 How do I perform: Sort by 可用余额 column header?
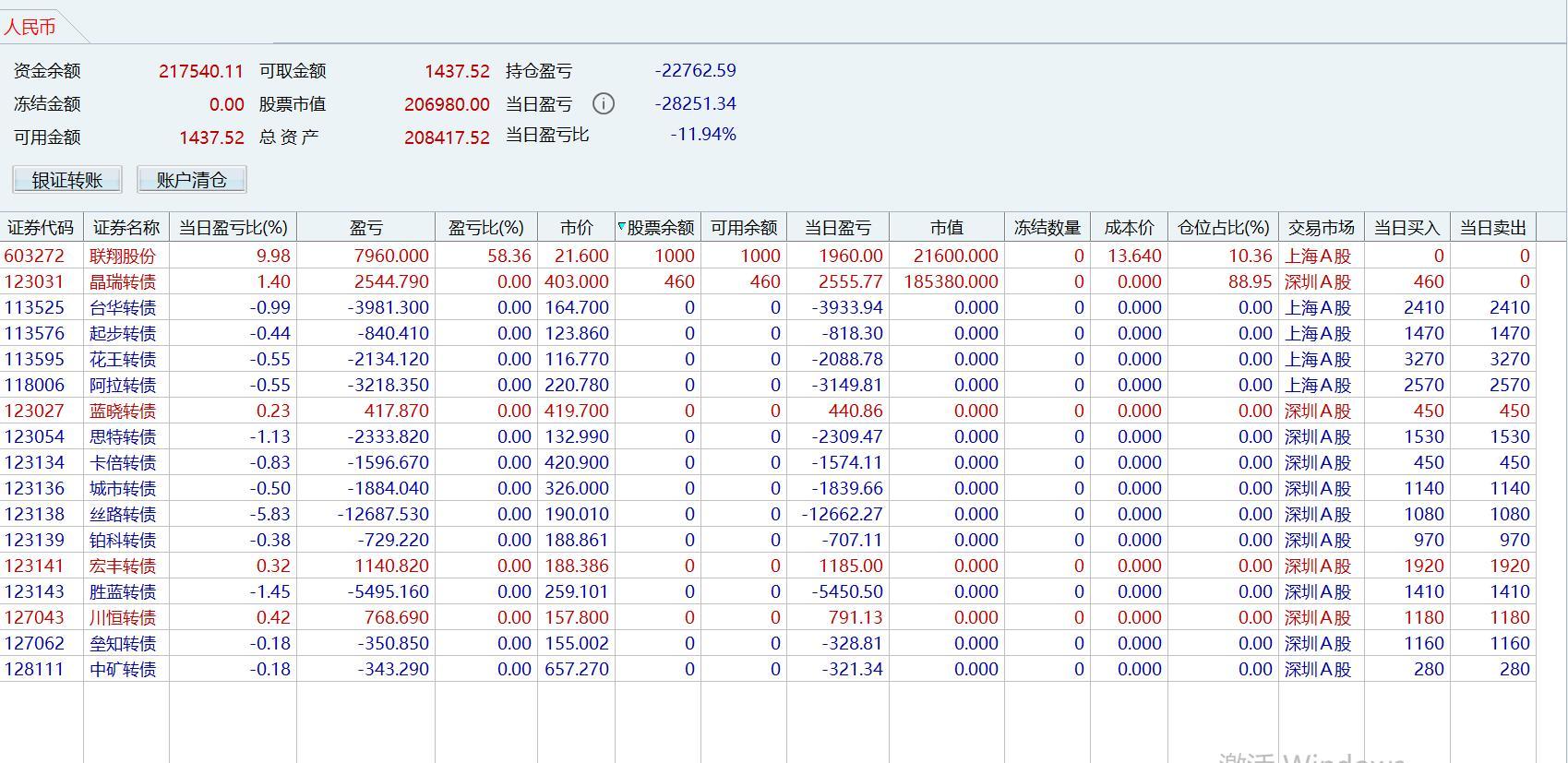click(x=744, y=227)
